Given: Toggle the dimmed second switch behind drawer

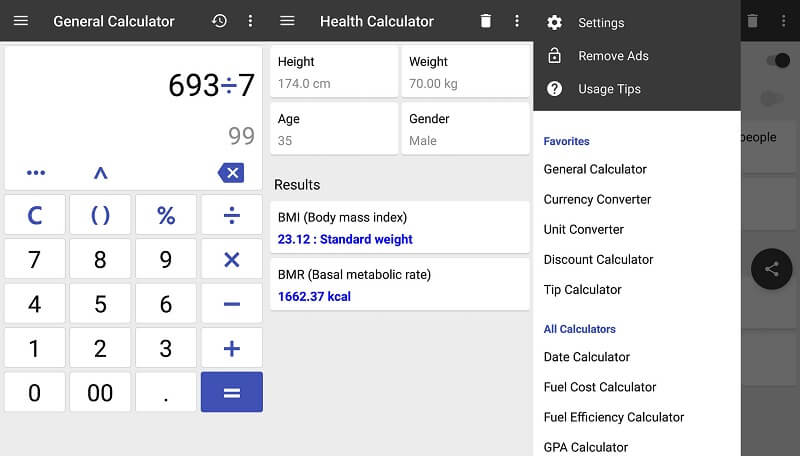Looking at the screenshot, I should [x=771, y=98].
